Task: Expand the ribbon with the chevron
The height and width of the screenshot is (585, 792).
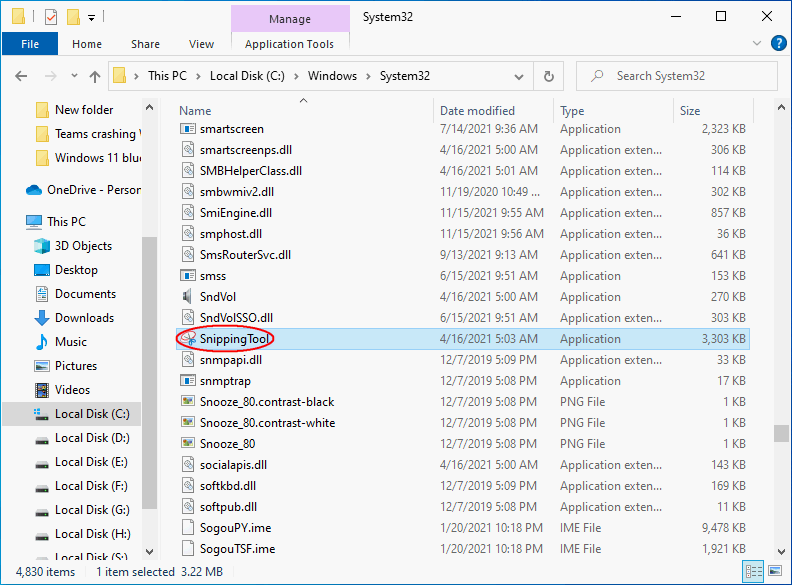Action: [x=757, y=43]
